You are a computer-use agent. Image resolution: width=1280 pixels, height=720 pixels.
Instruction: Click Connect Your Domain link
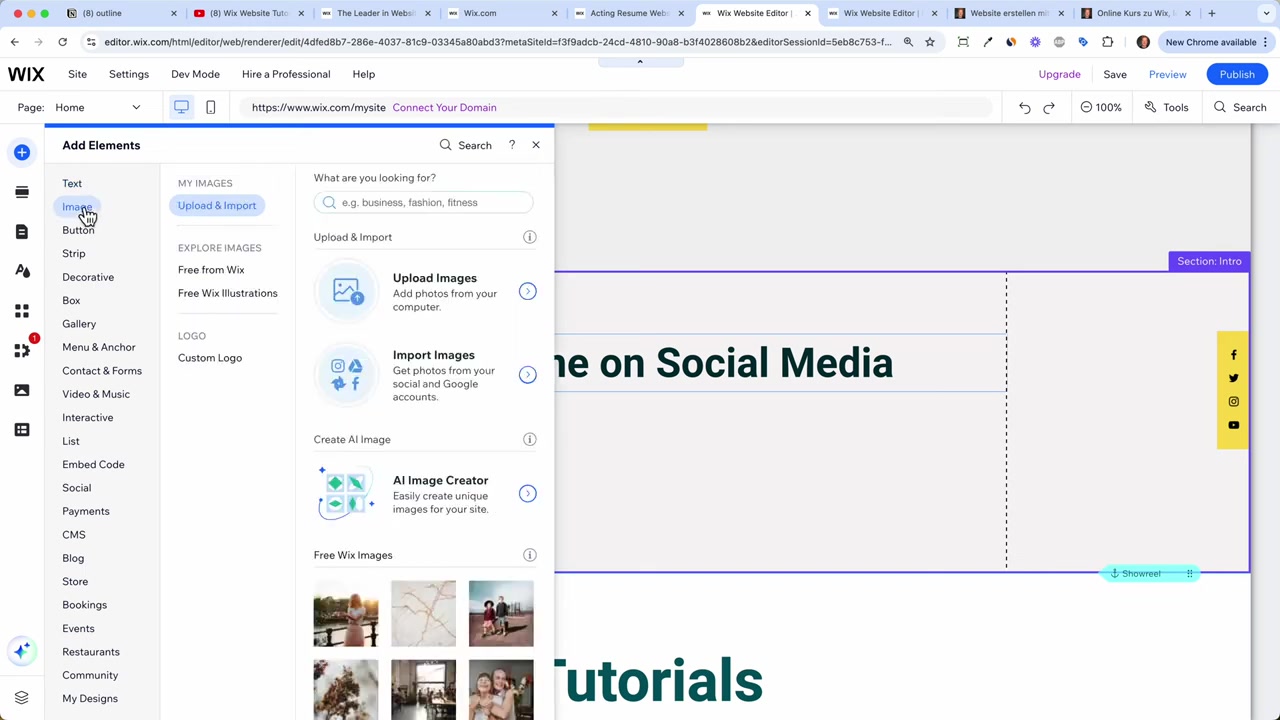pyautogui.click(x=444, y=107)
